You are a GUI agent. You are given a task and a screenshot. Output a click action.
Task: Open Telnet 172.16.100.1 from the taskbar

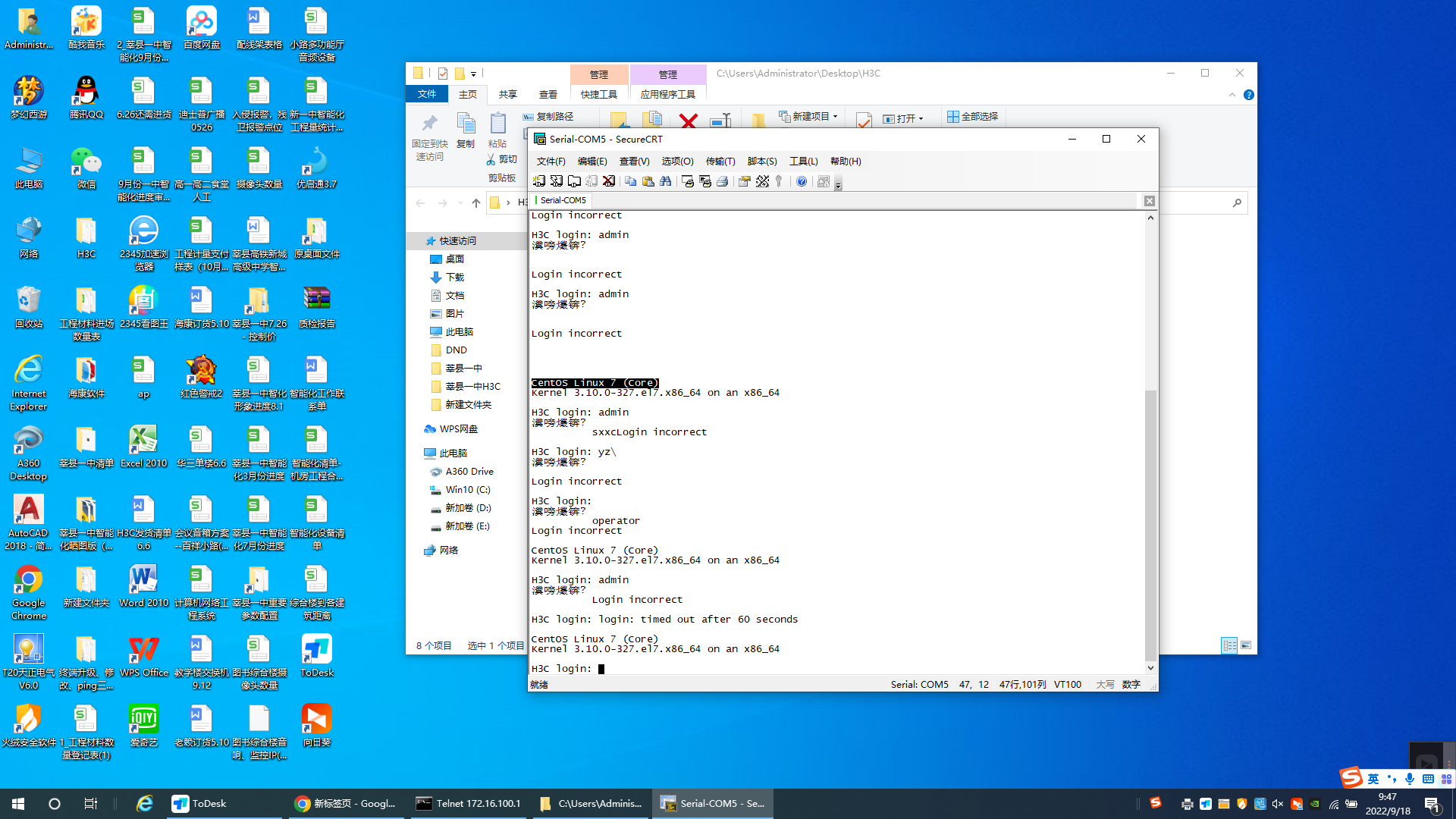(469, 803)
